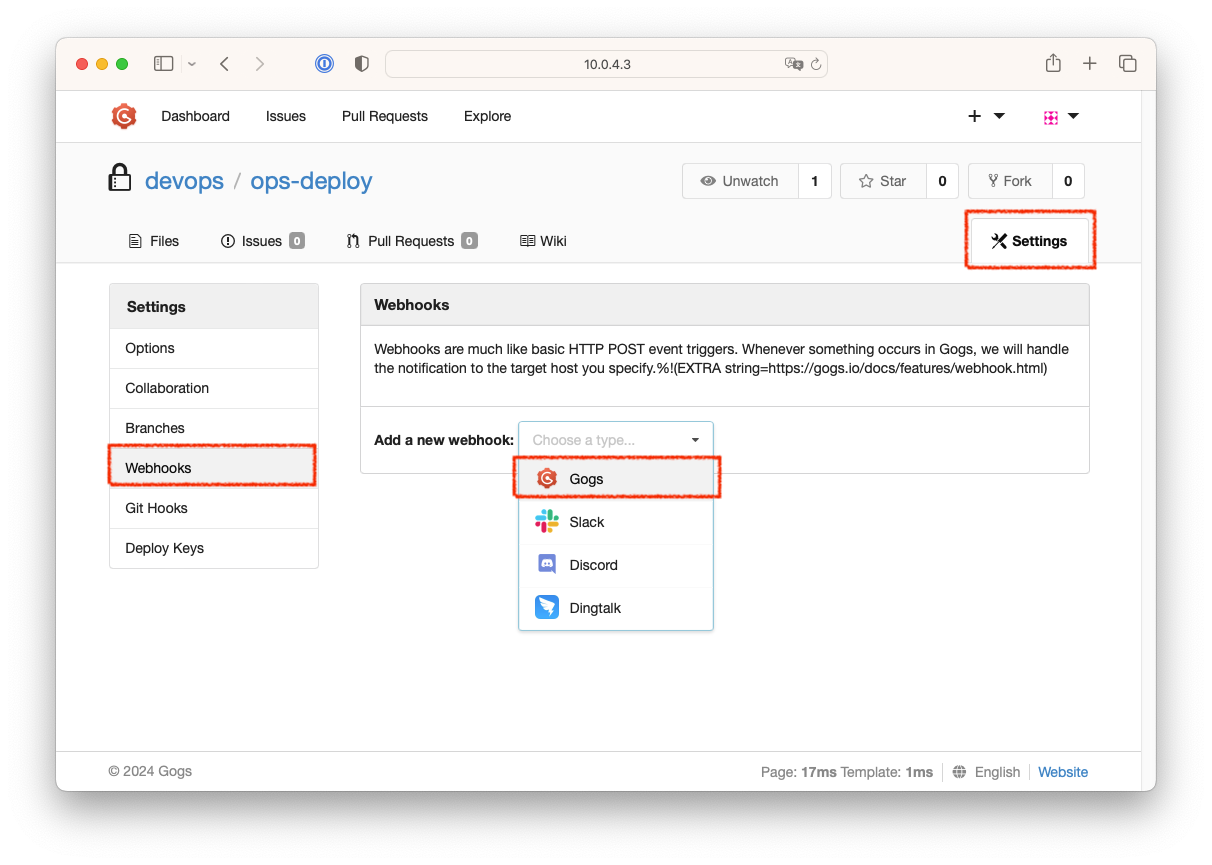Star the repository

[x=883, y=181]
